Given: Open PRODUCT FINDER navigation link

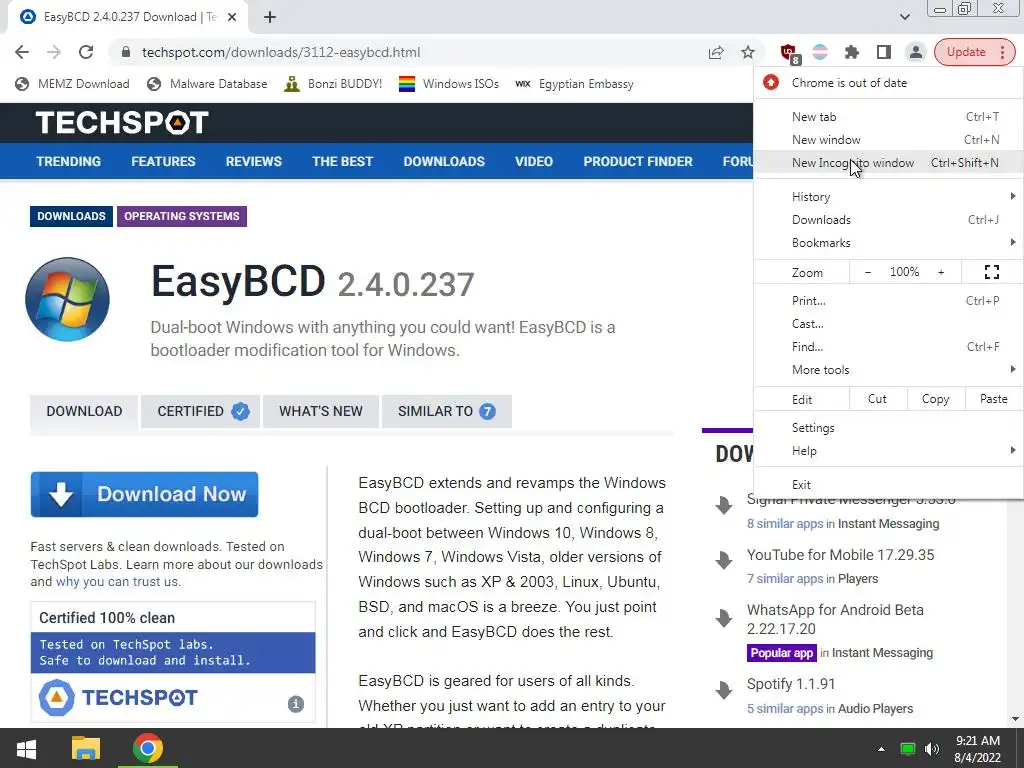Looking at the screenshot, I should [x=637, y=161].
